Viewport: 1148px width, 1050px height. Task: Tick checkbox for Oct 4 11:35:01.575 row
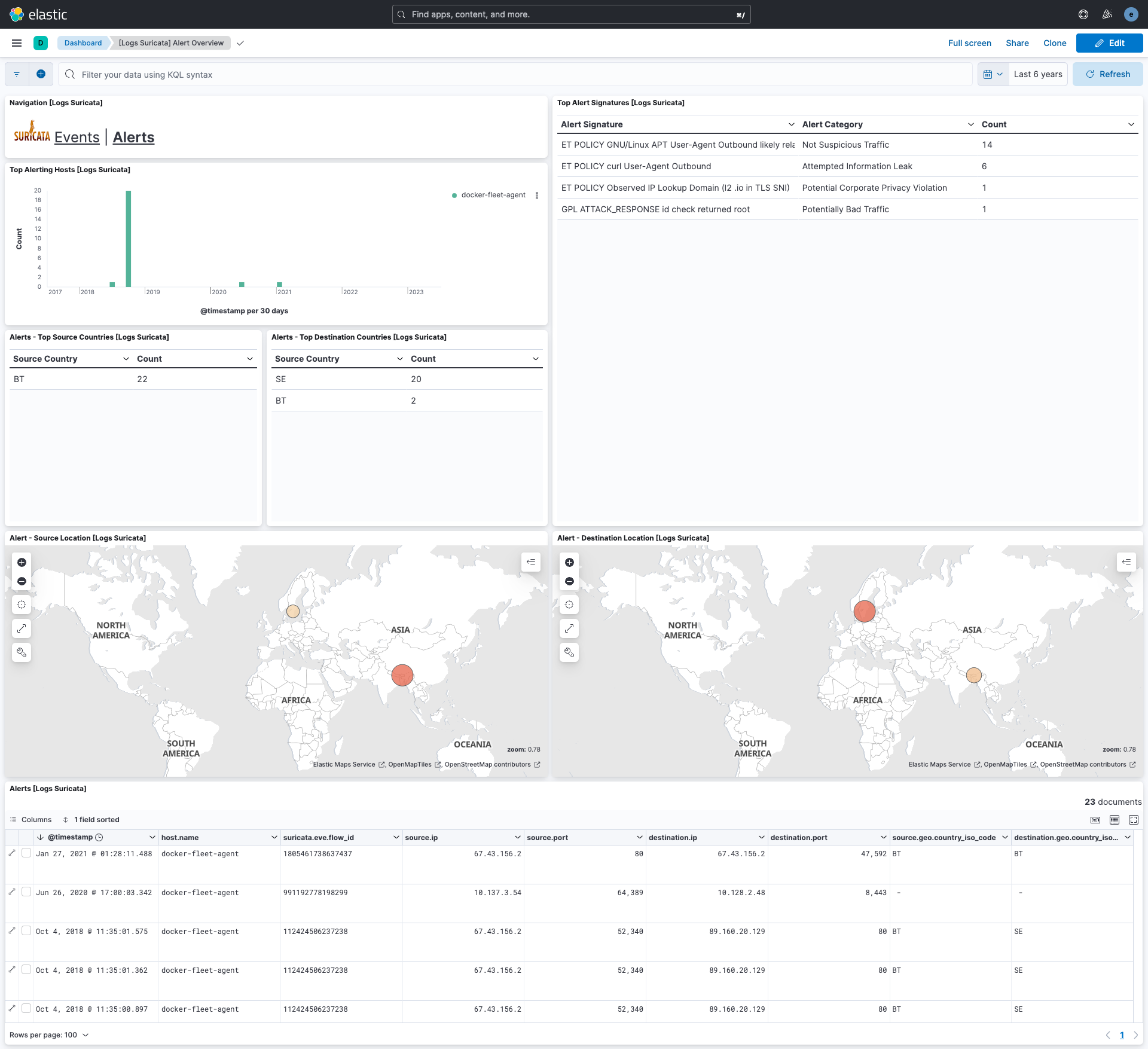coord(26,931)
